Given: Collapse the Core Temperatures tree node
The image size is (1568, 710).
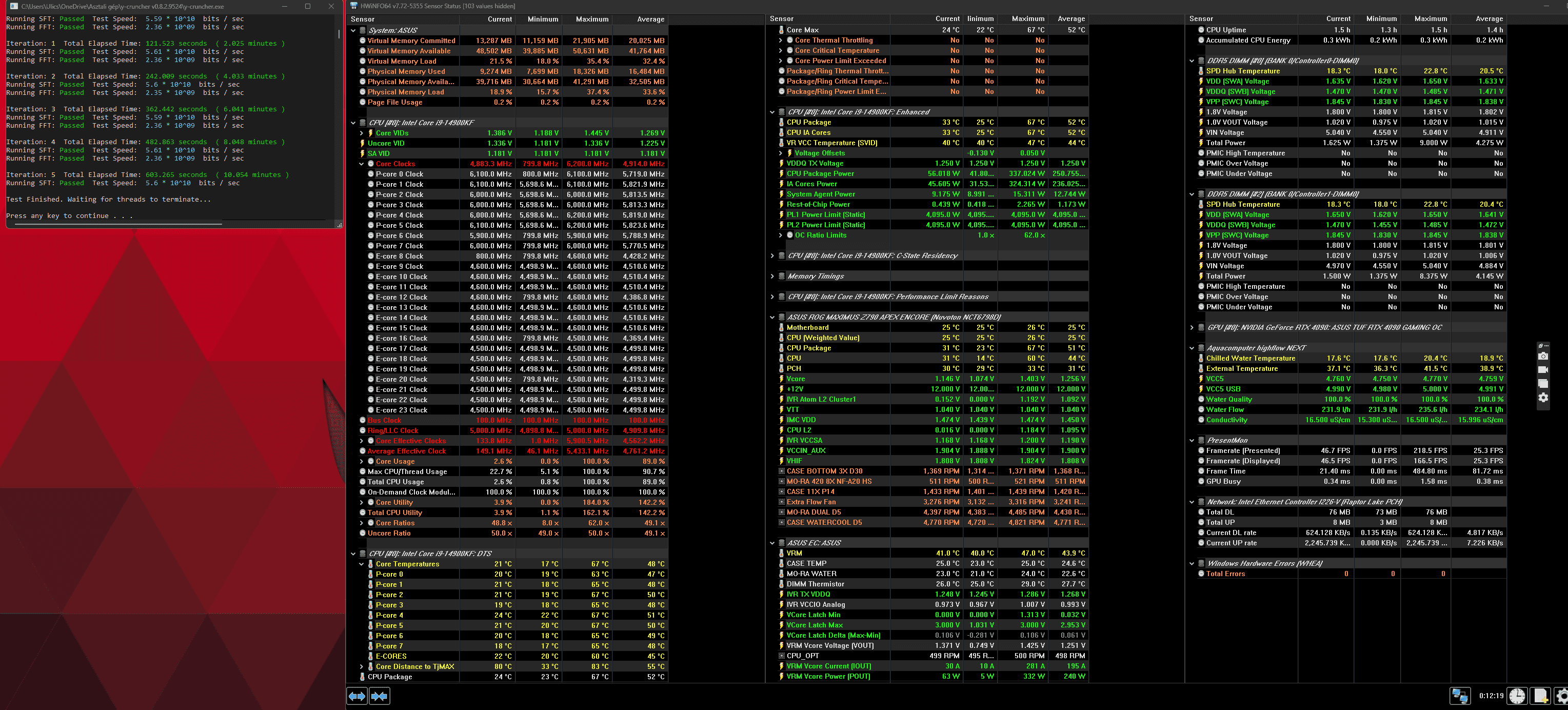Looking at the screenshot, I should coord(362,564).
